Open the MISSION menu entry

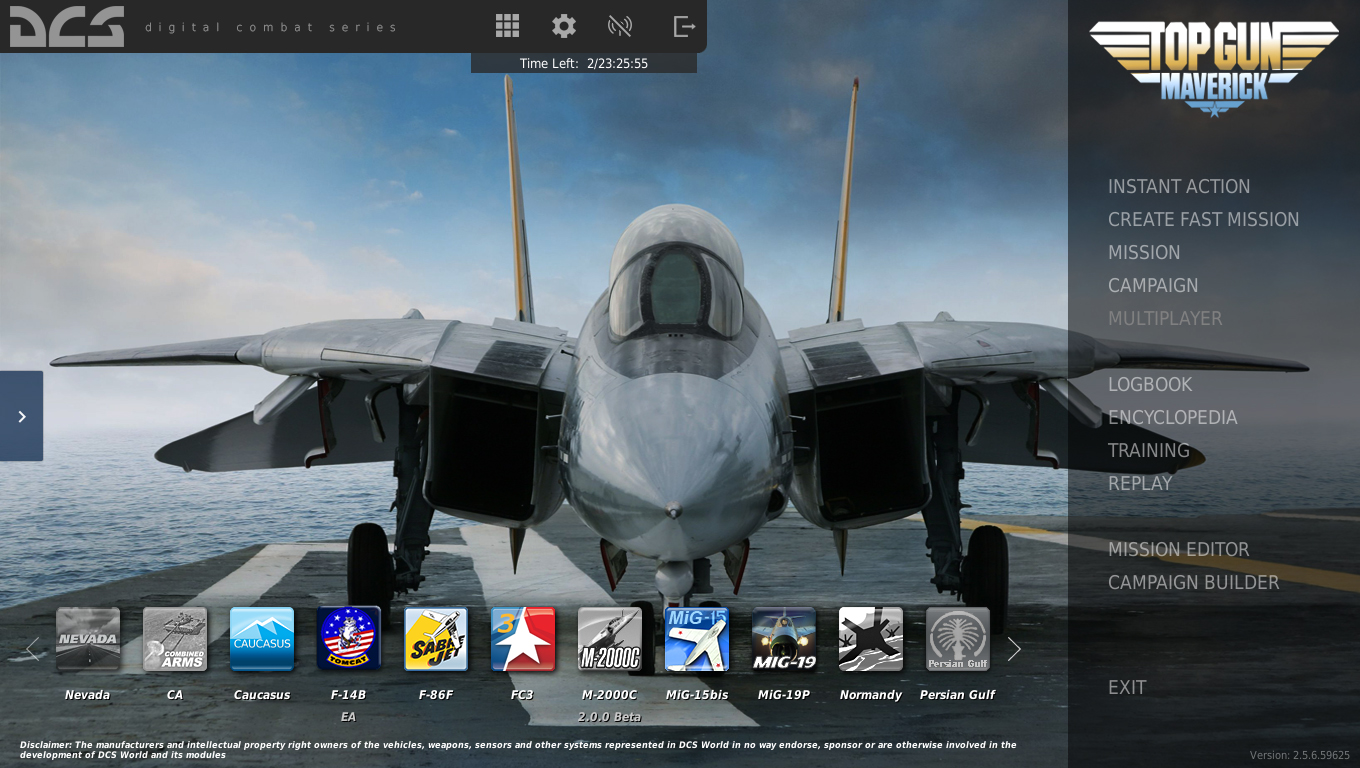pos(1144,253)
